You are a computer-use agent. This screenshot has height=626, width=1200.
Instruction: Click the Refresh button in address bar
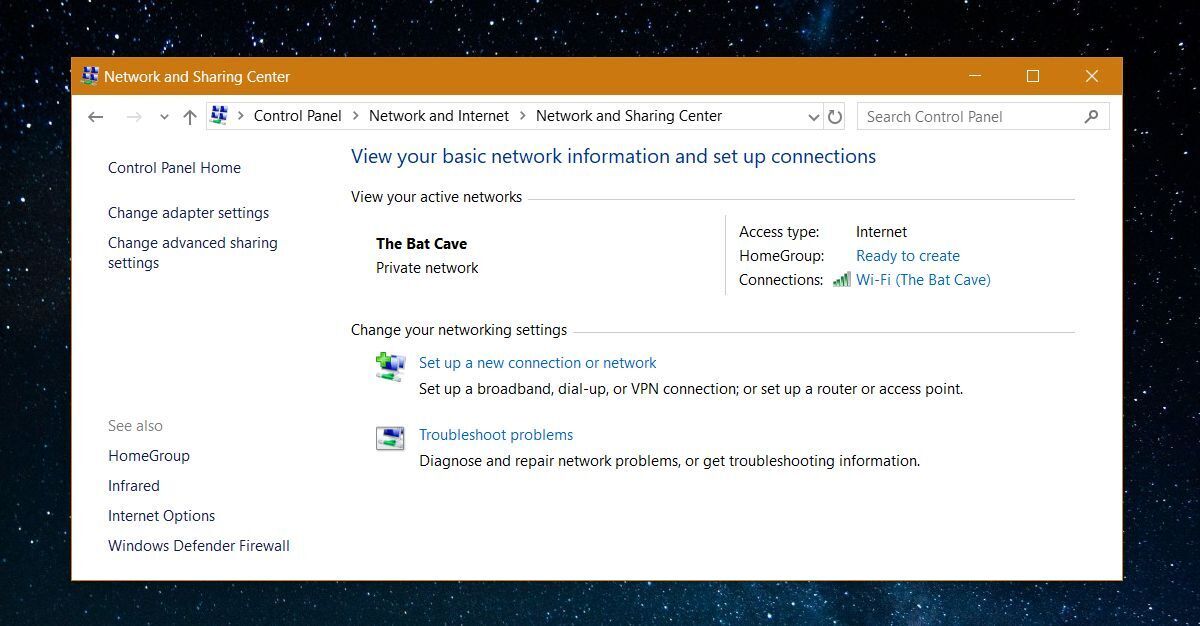[x=836, y=117]
